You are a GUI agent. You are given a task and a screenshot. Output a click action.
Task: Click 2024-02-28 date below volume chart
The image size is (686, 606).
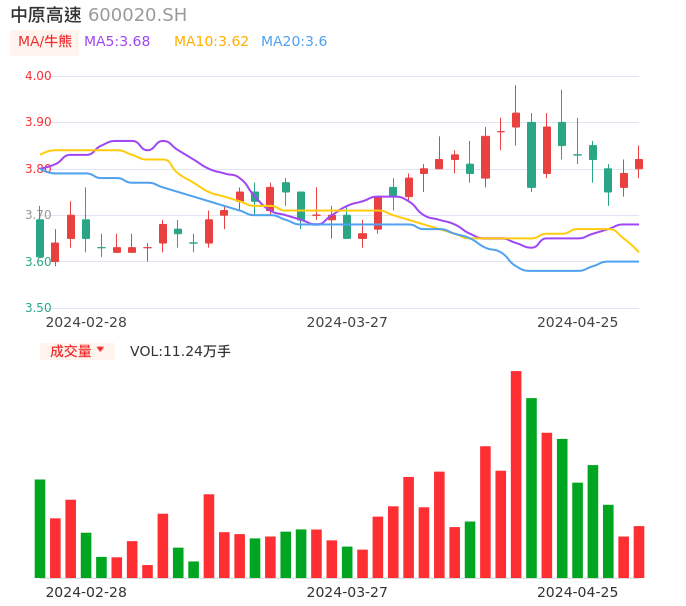(87, 592)
